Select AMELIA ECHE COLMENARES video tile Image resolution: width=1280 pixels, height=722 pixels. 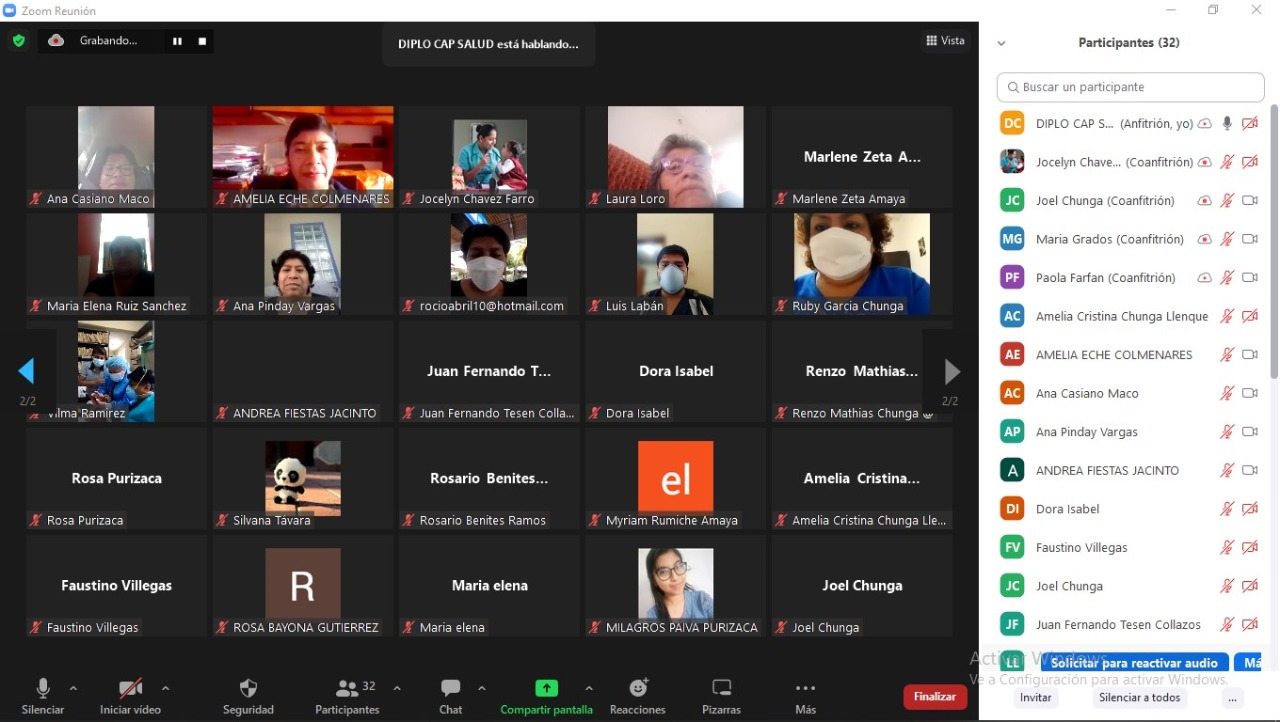click(303, 157)
